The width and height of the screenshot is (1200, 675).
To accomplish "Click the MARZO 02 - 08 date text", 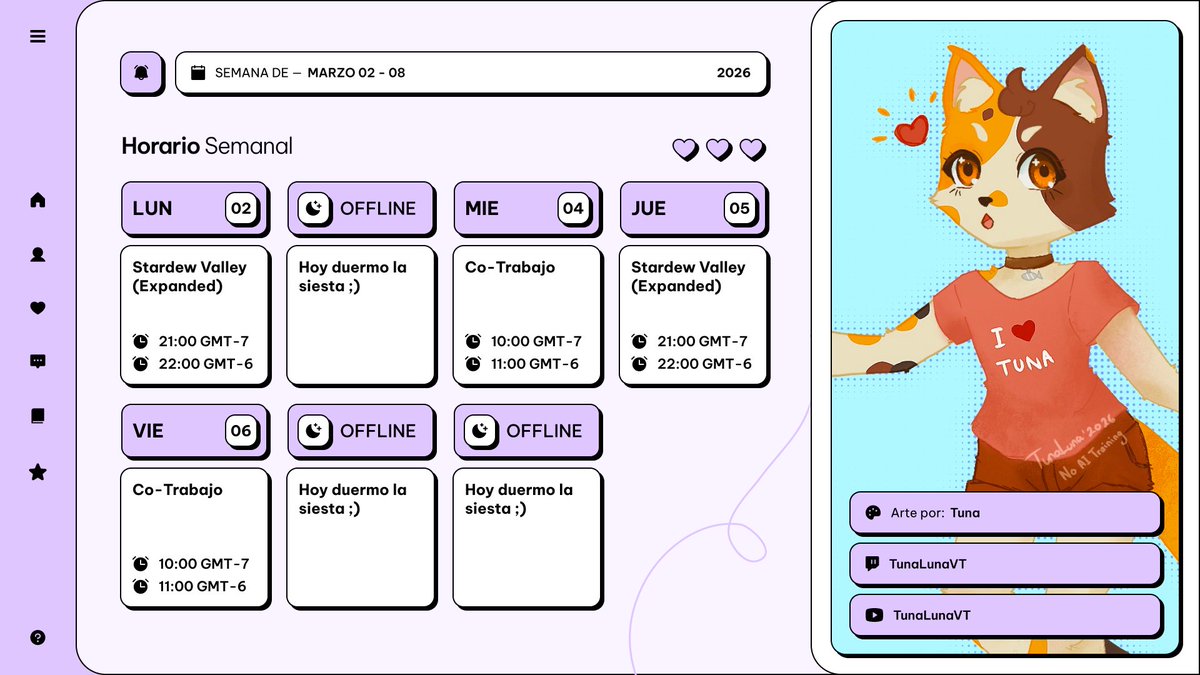I will coord(356,73).
